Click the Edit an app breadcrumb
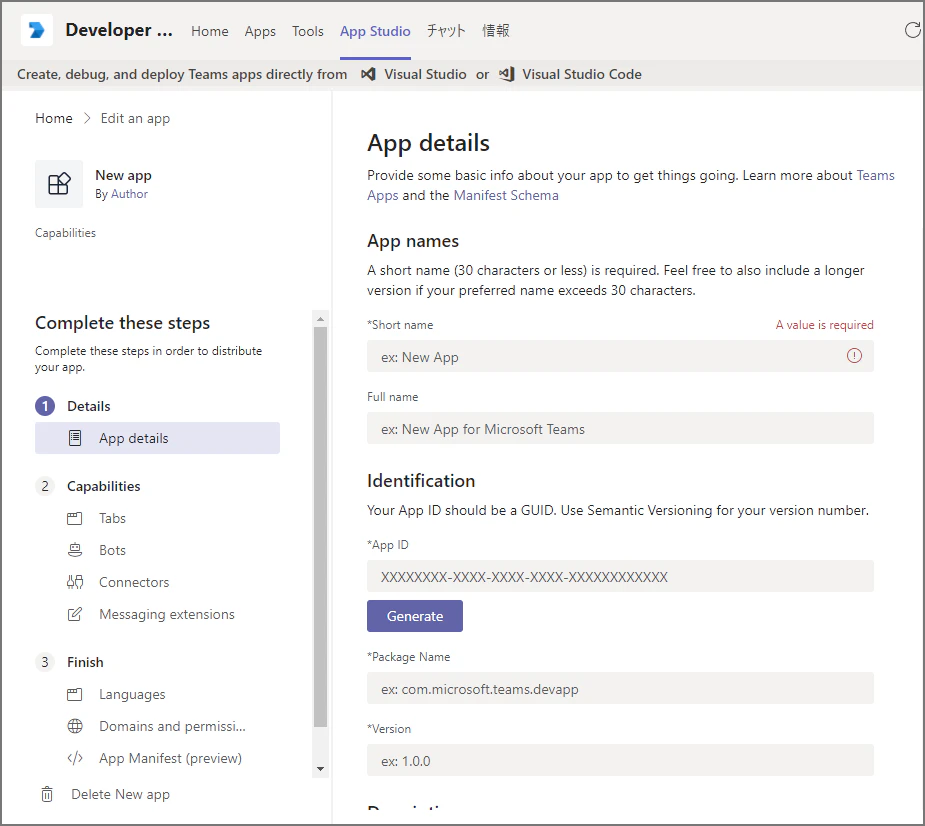Image resolution: width=925 pixels, height=826 pixels. coord(135,119)
